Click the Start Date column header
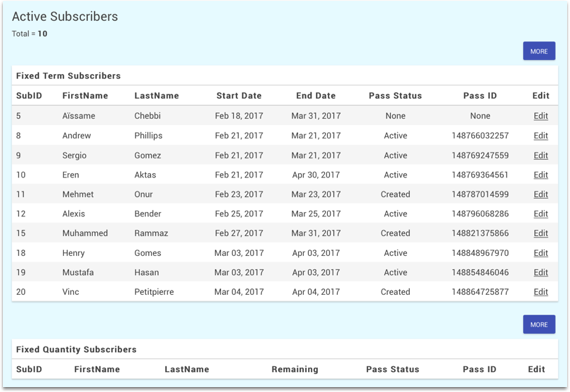The image size is (570, 392). (239, 96)
